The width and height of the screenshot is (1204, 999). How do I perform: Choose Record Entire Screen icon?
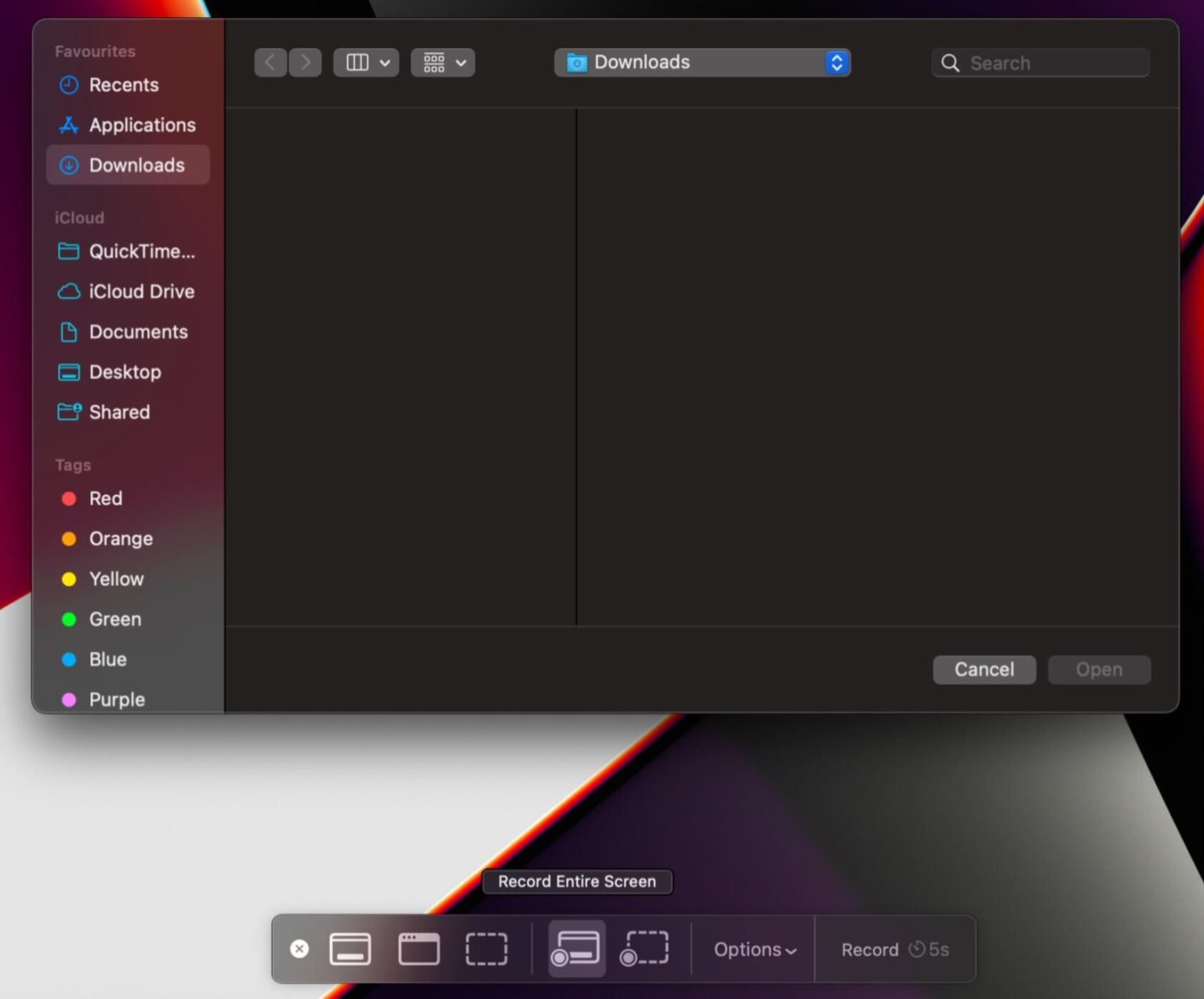pos(576,949)
